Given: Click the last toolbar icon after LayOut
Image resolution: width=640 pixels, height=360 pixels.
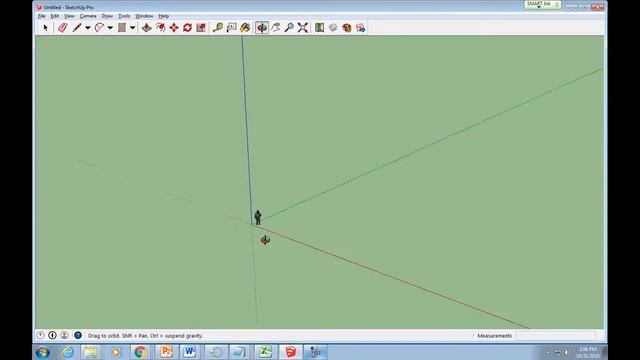Looking at the screenshot, I should pyautogui.click(x=360, y=27).
